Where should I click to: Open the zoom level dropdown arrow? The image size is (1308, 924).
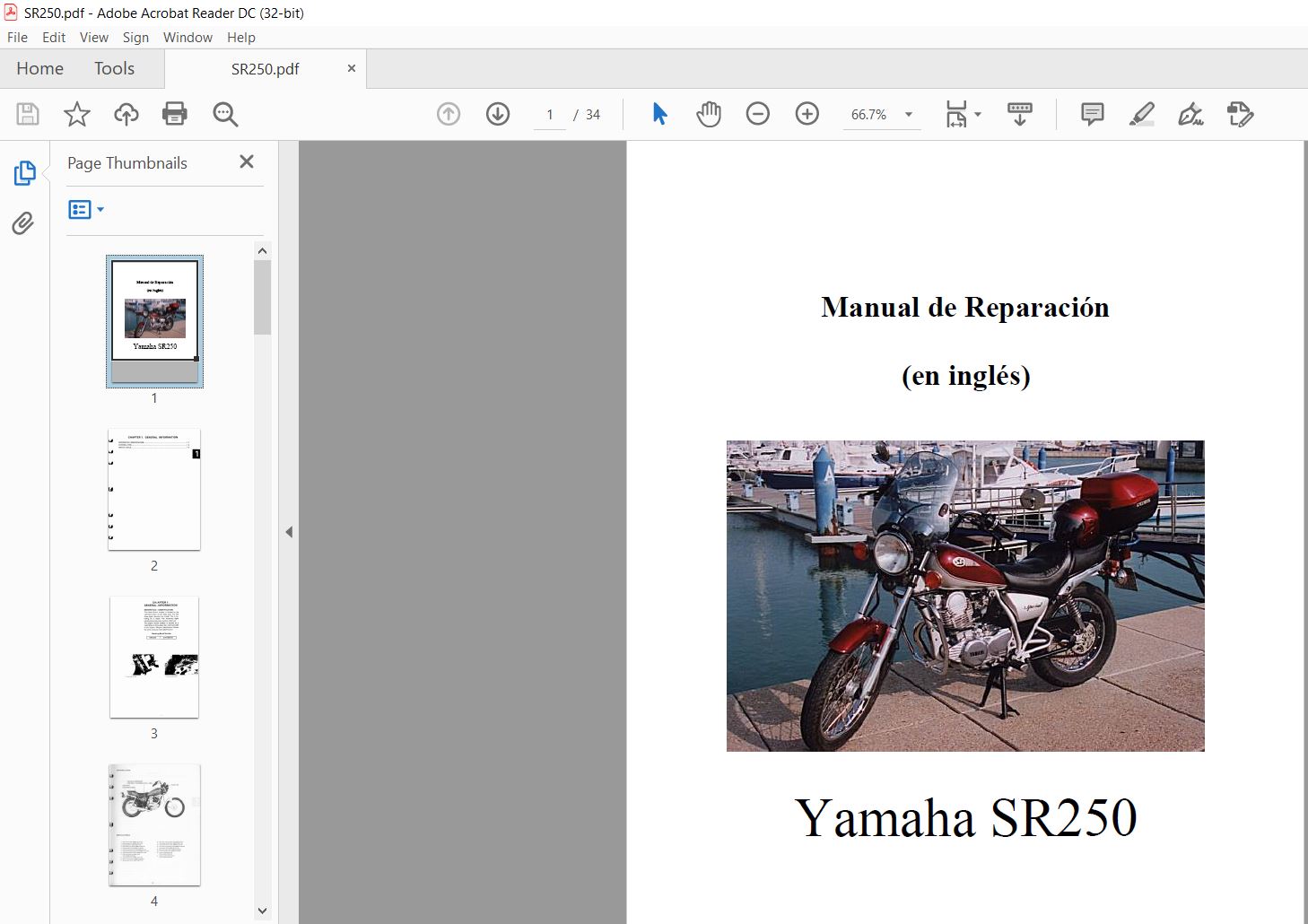click(909, 114)
